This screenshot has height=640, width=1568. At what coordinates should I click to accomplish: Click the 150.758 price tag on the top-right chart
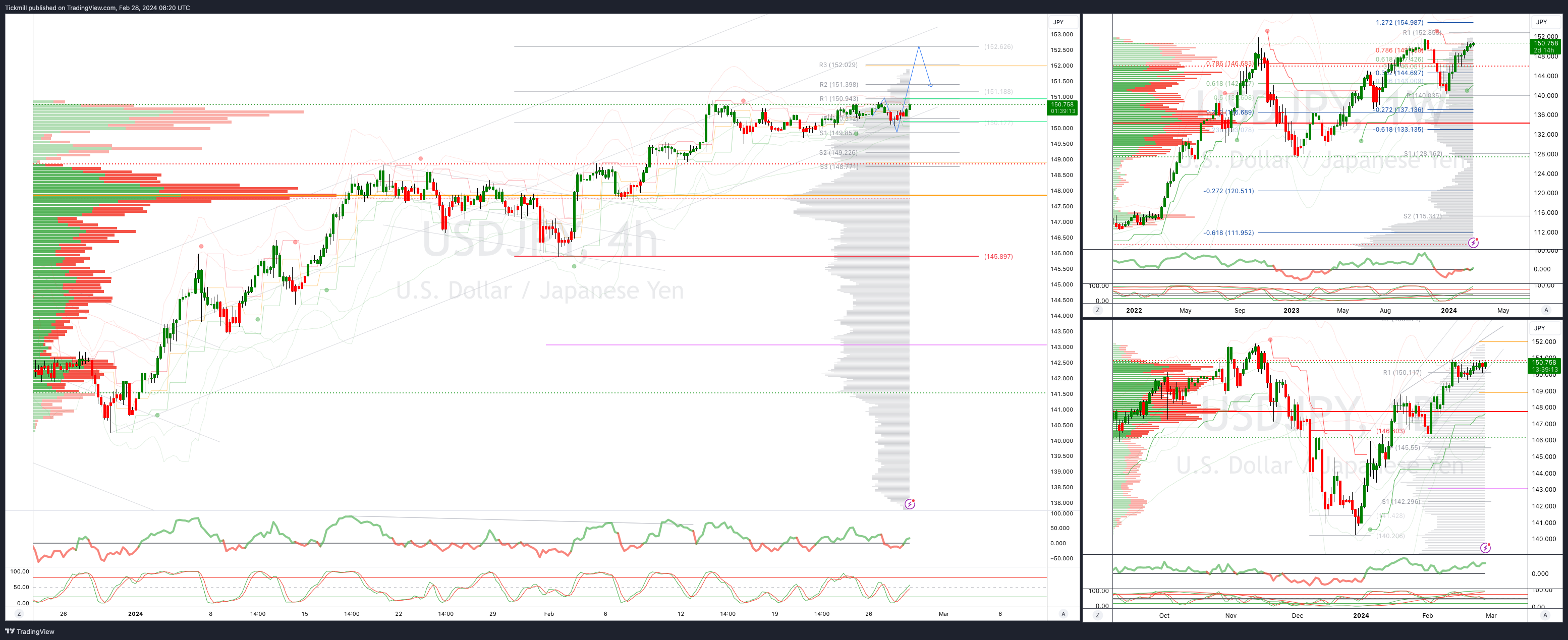click(1545, 47)
